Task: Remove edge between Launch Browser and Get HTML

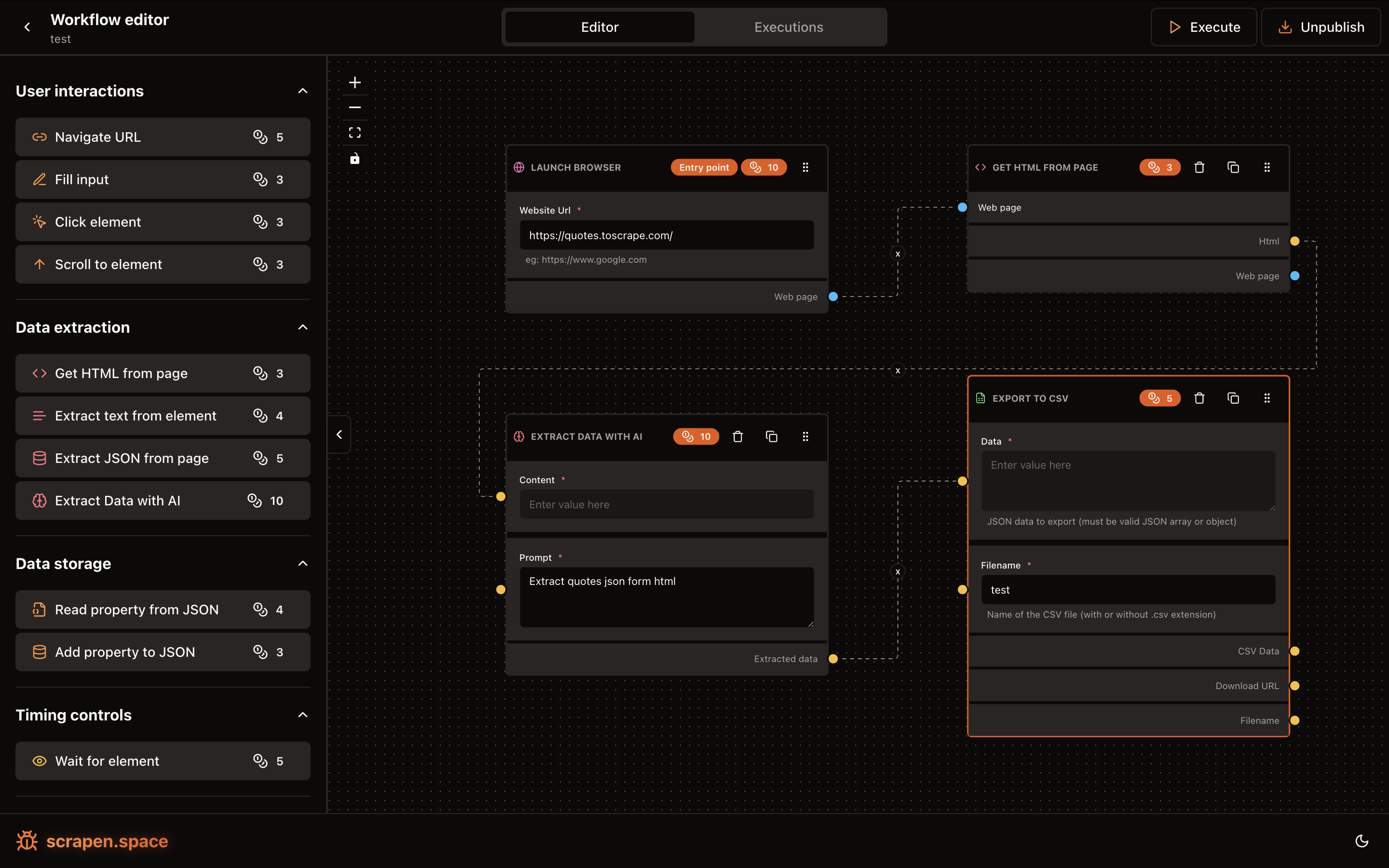Action: 898,254
